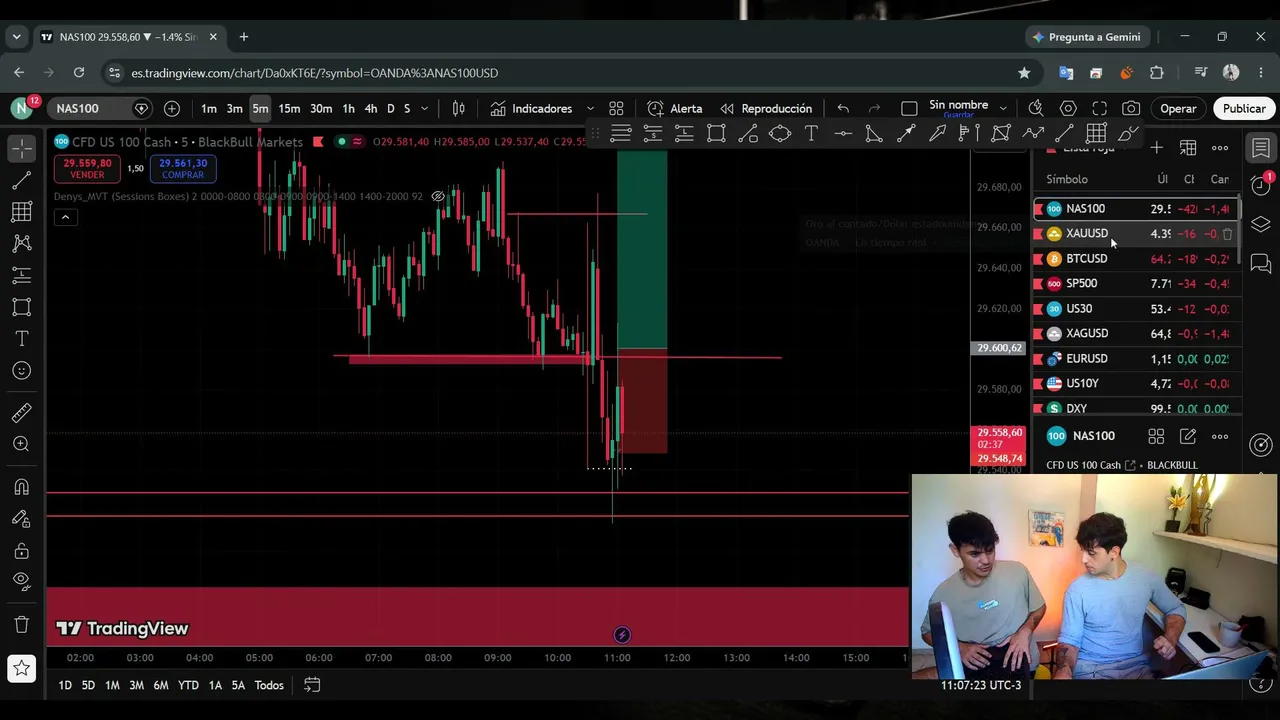
Task: Open the emoji and icons tool
Action: (21, 371)
